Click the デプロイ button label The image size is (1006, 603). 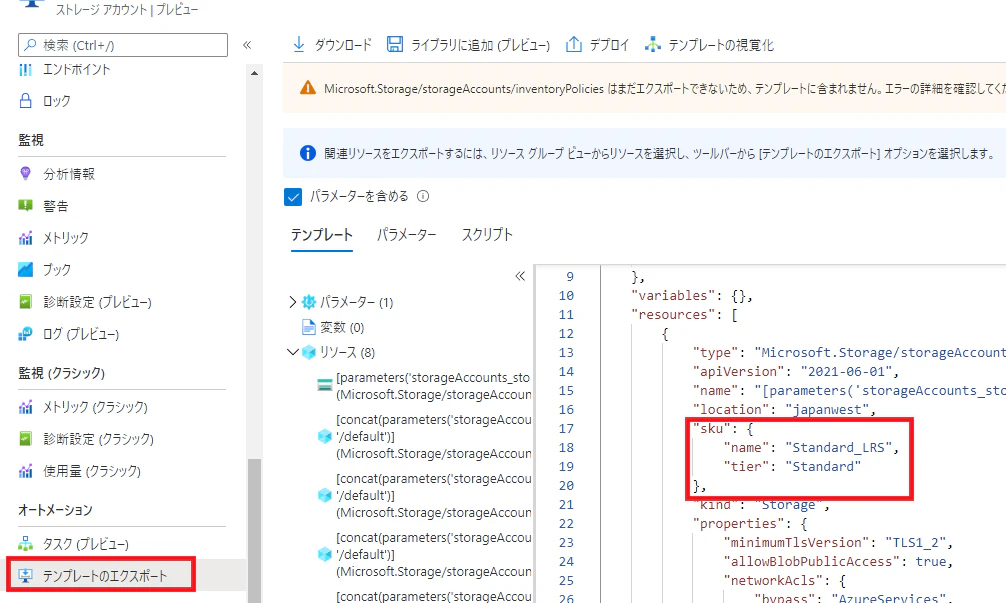(x=610, y=45)
